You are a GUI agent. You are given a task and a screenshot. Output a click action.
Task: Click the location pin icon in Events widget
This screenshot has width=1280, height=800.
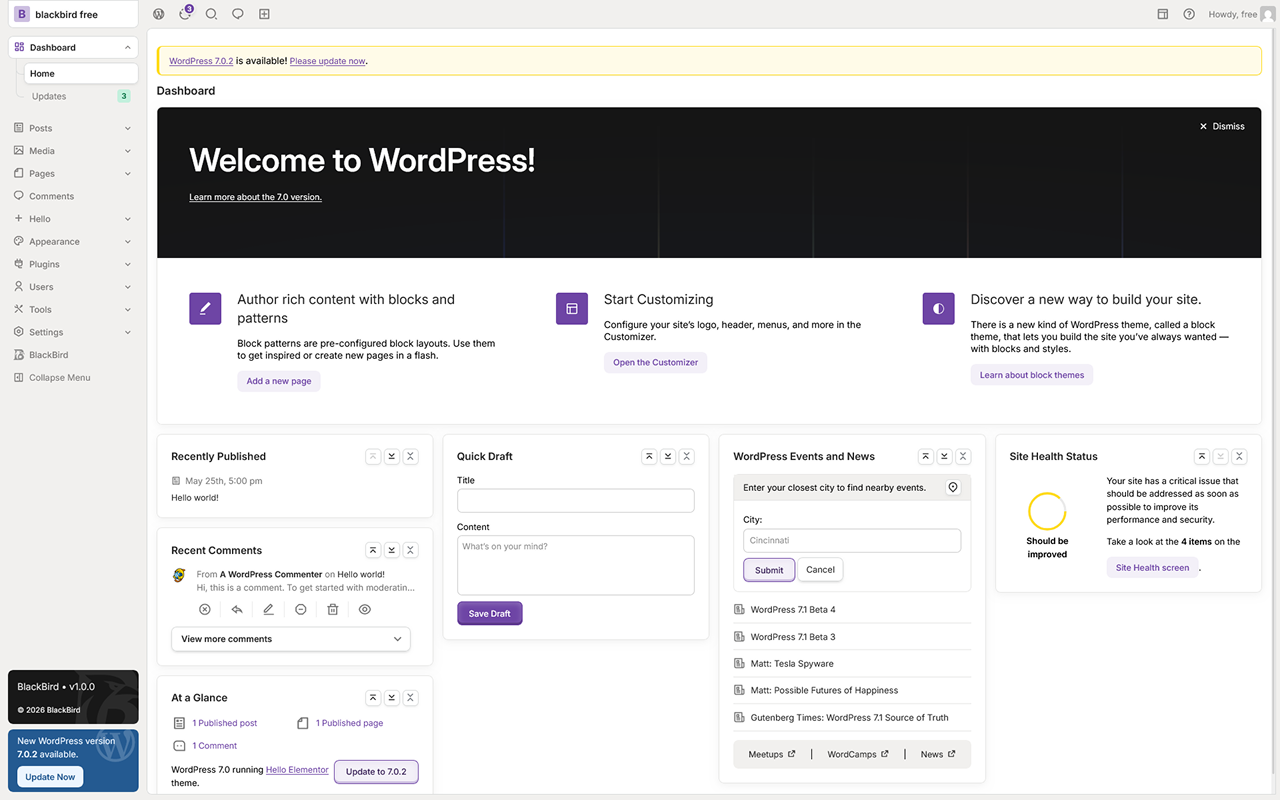(953, 487)
